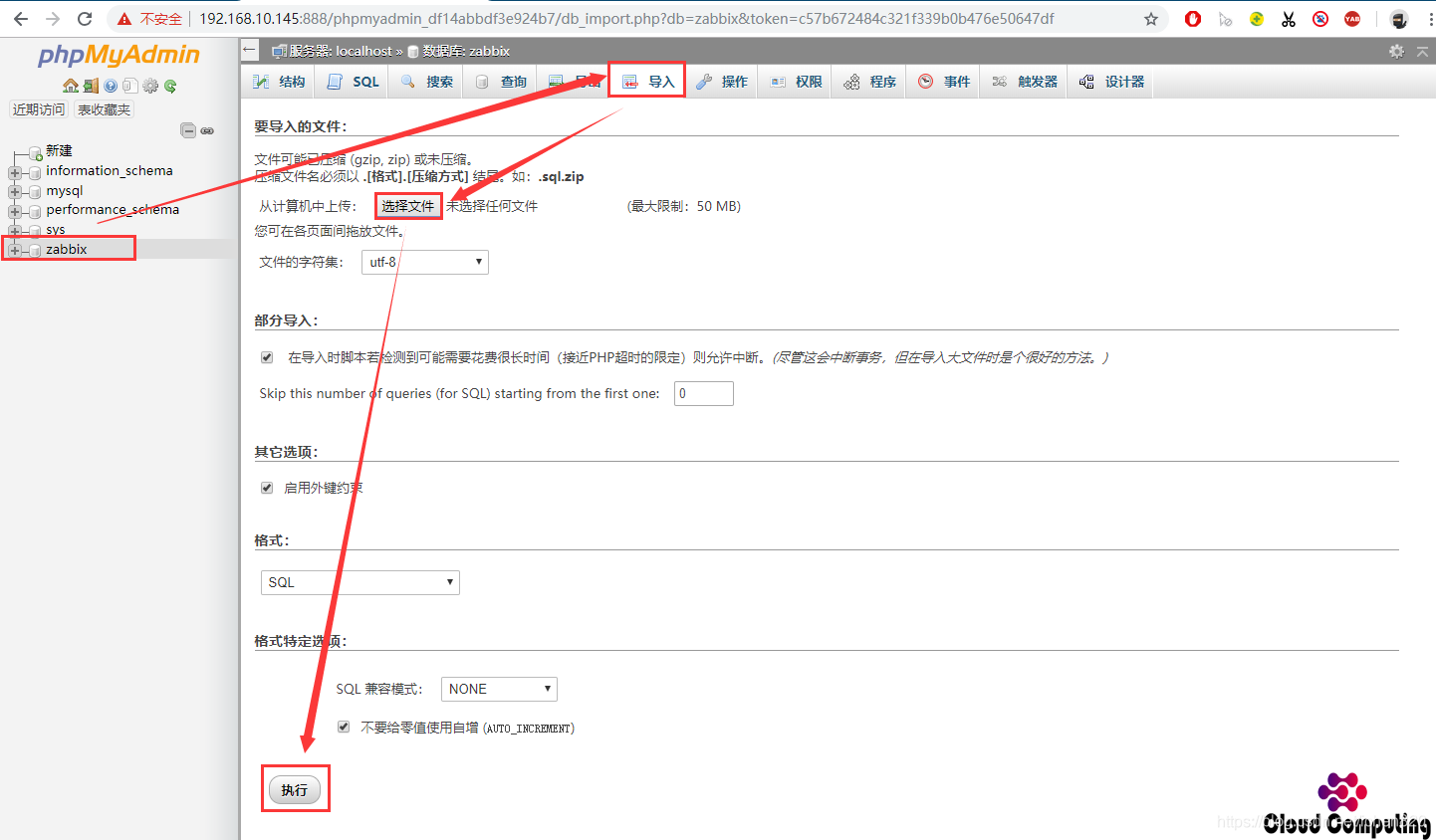Select the performance_schema database in tree
Image resolution: width=1436 pixels, height=840 pixels.
pos(113,210)
